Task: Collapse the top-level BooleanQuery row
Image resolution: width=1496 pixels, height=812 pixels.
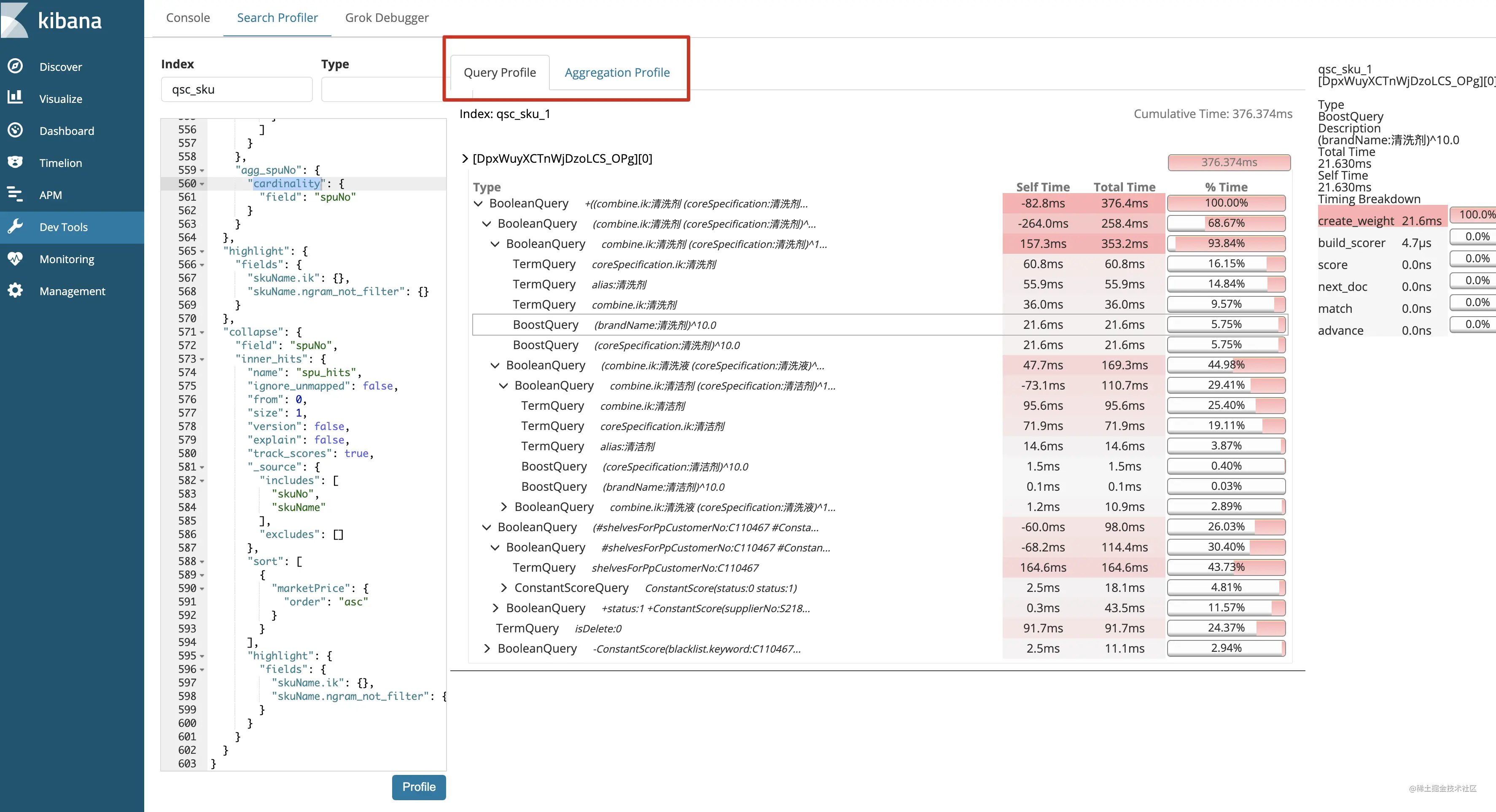Action: coord(478,203)
